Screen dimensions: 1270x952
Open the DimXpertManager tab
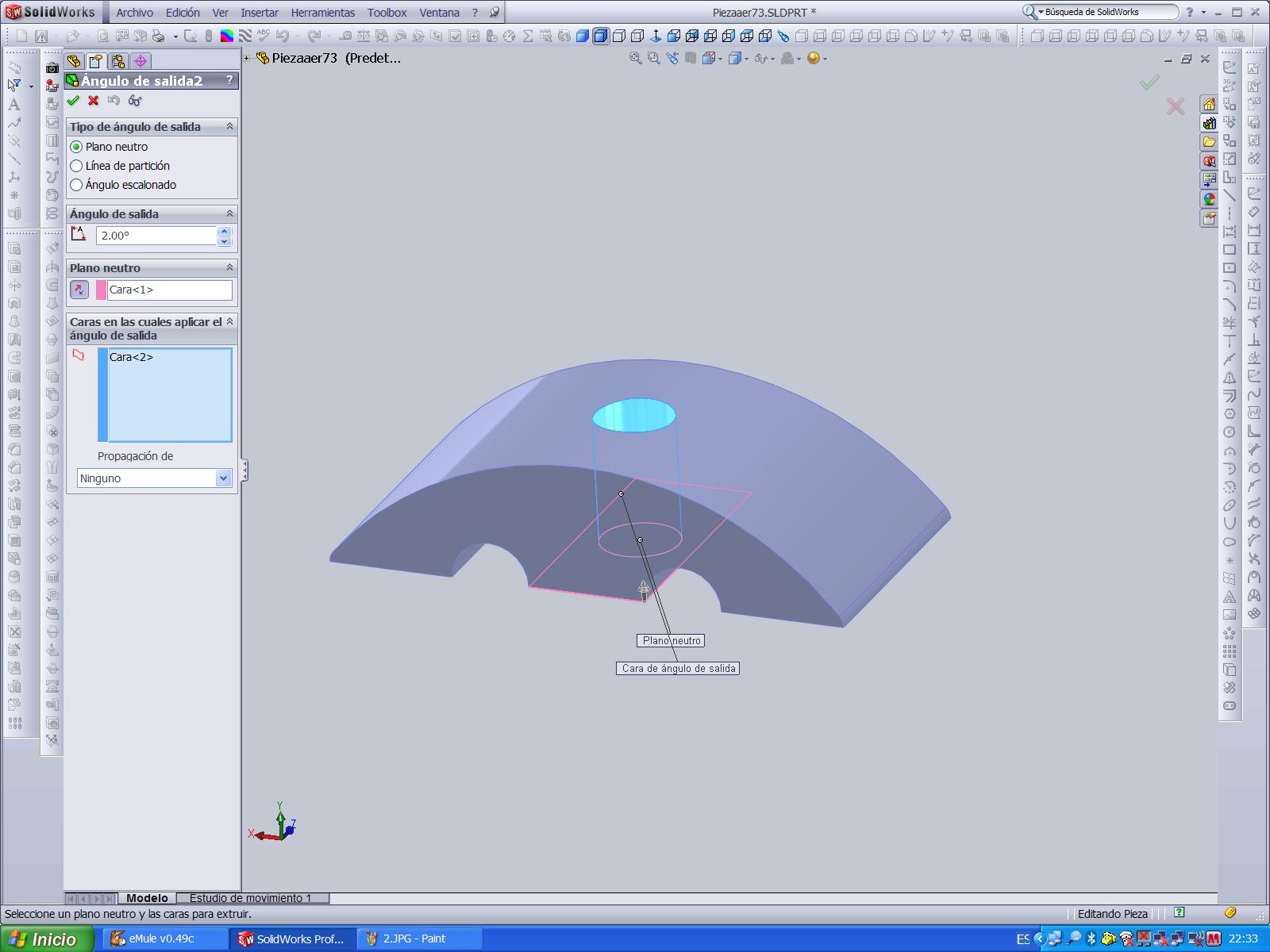[x=140, y=61]
